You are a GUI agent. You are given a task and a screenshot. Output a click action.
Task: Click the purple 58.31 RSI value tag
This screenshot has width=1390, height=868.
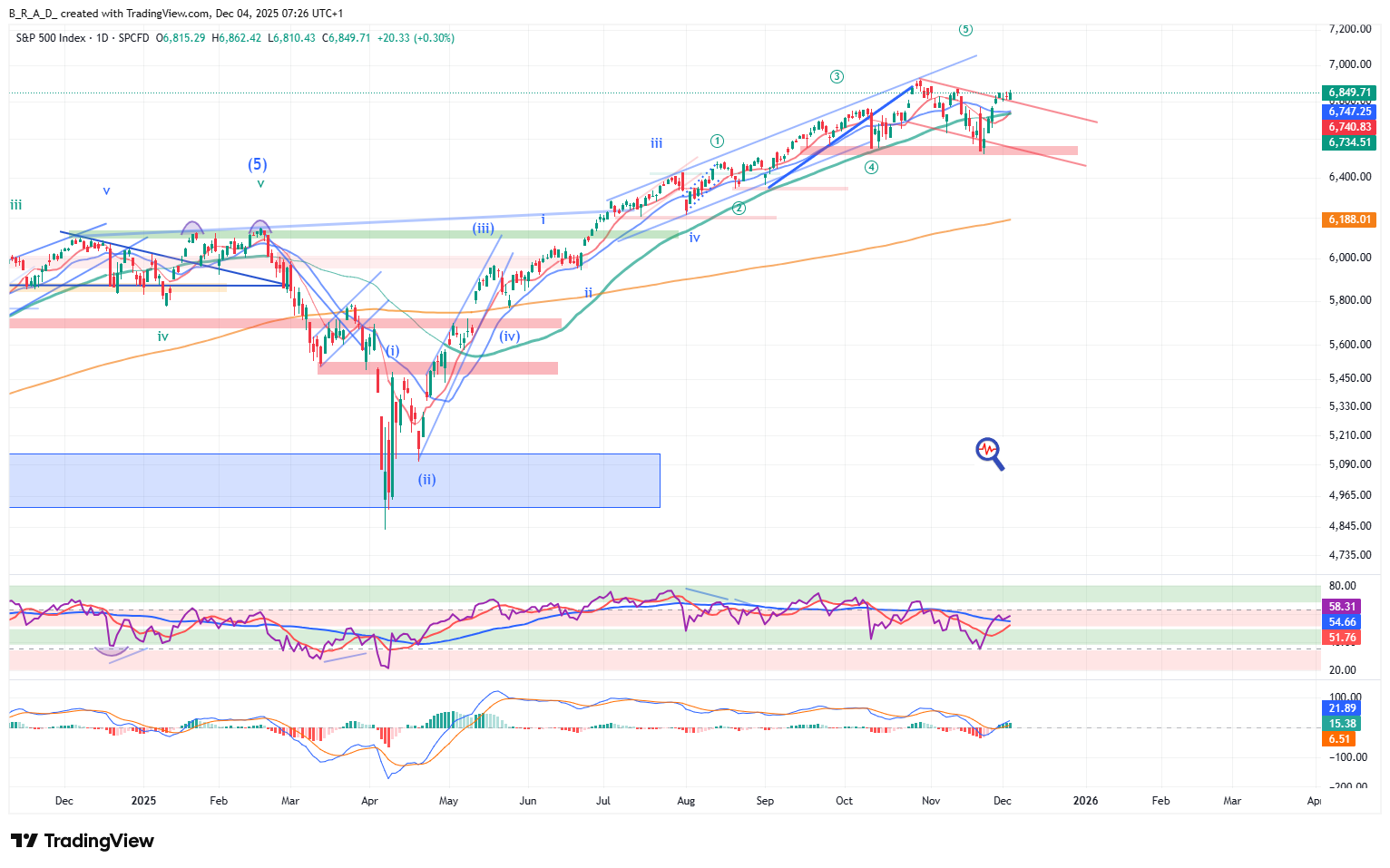1342,607
